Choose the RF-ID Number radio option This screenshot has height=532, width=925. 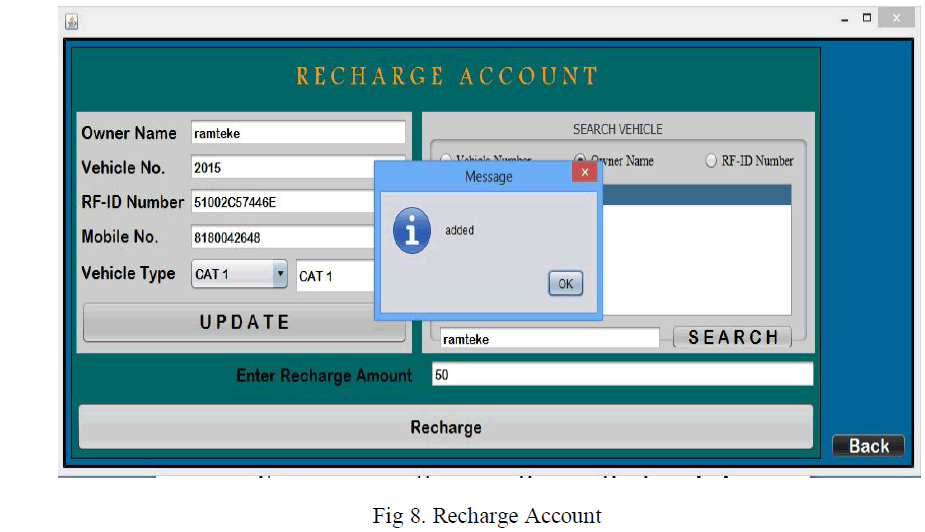712,160
